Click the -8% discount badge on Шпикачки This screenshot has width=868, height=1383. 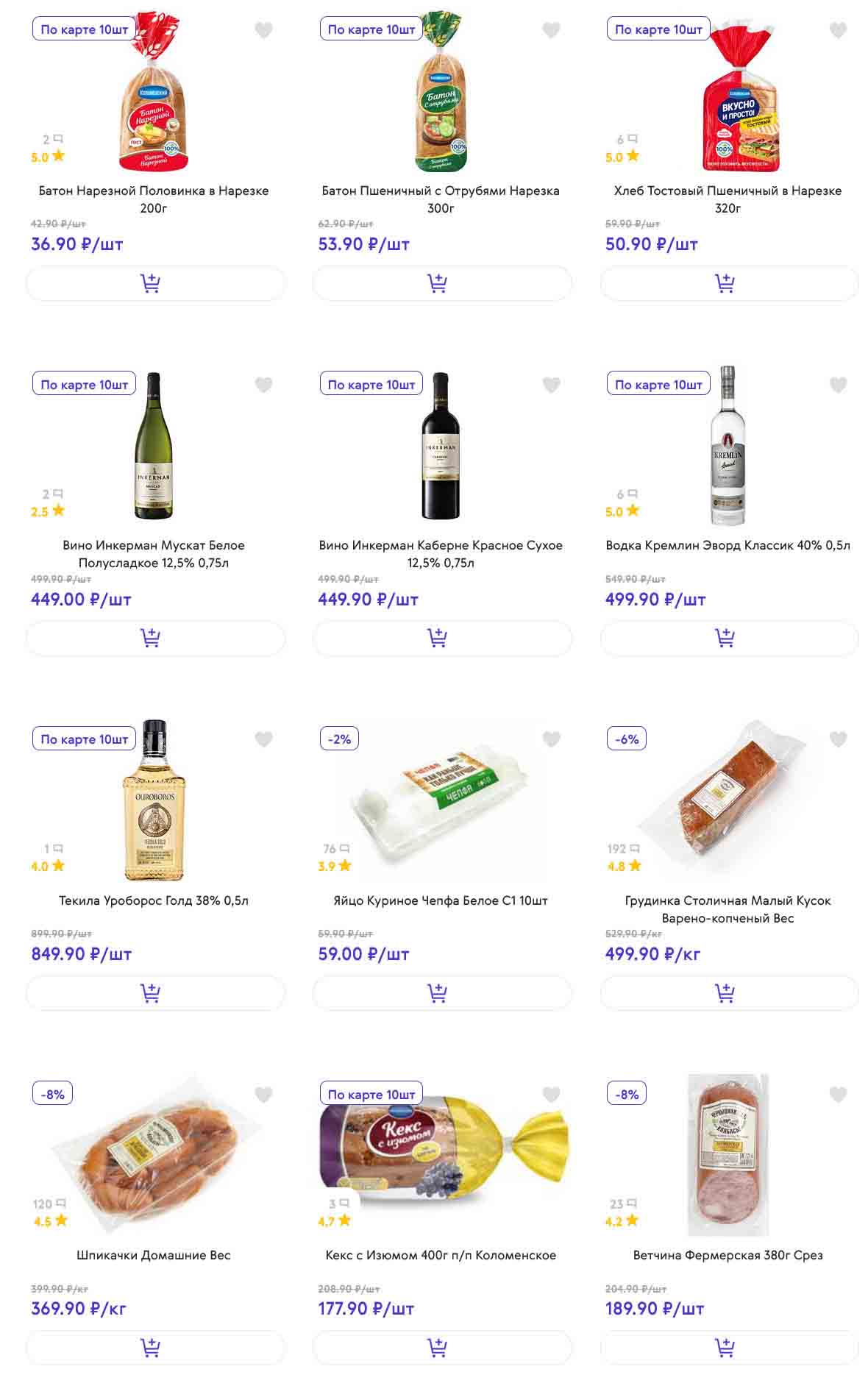pyautogui.click(x=53, y=1094)
